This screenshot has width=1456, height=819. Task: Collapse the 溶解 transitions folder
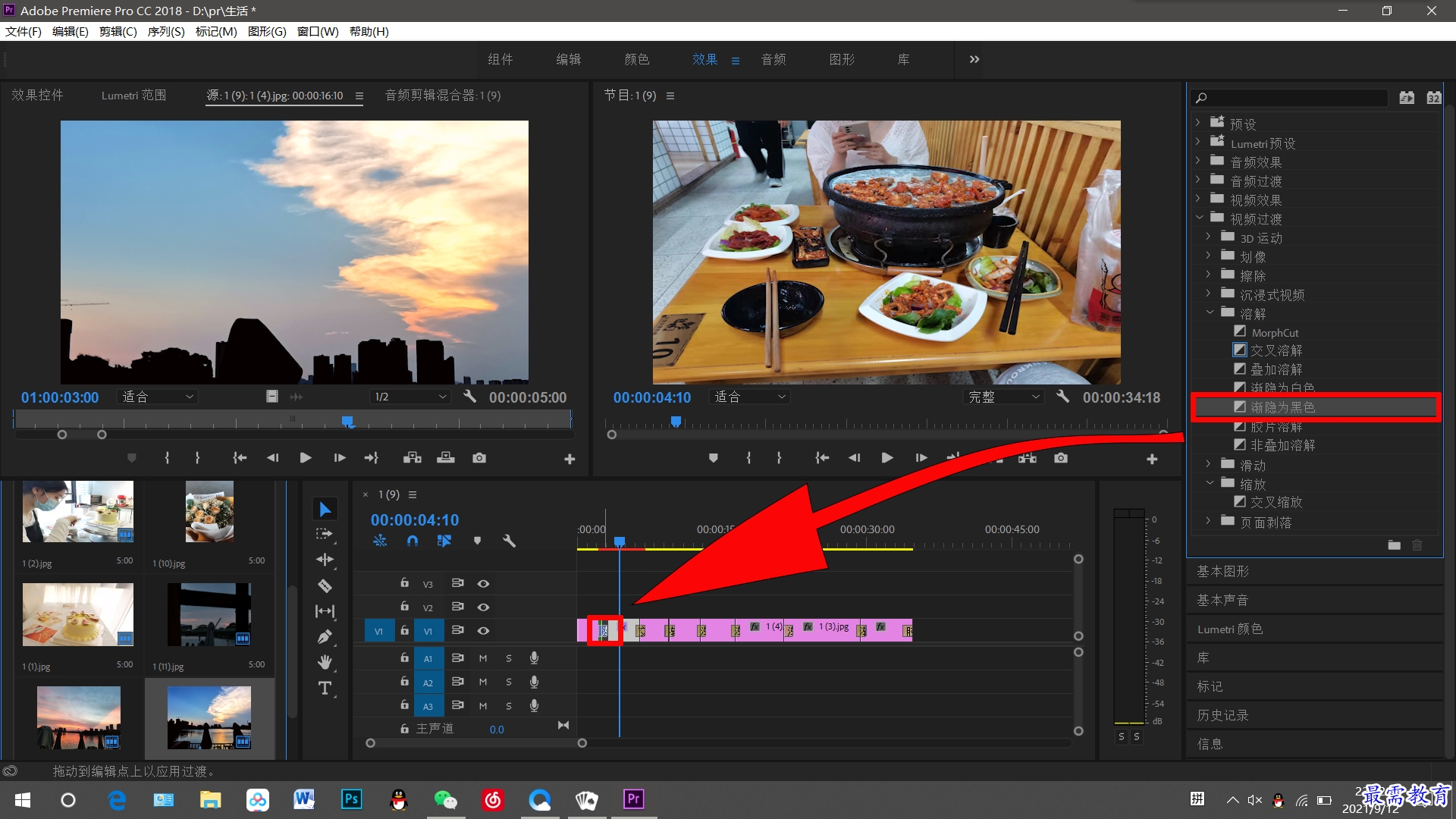(1210, 312)
